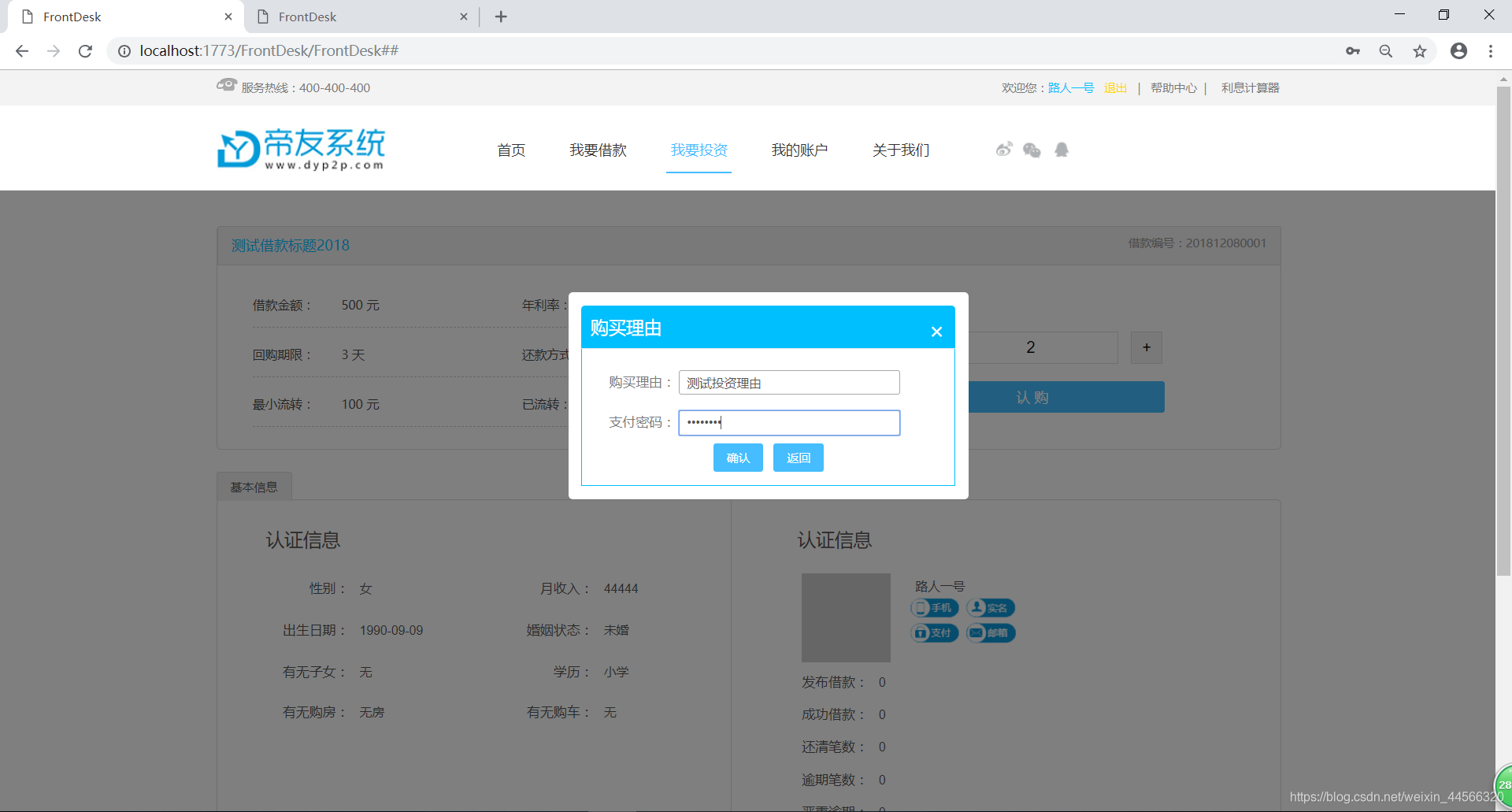The image size is (1512, 812).
Task: Click the WeChat icon in header
Action: click(1032, 150)
